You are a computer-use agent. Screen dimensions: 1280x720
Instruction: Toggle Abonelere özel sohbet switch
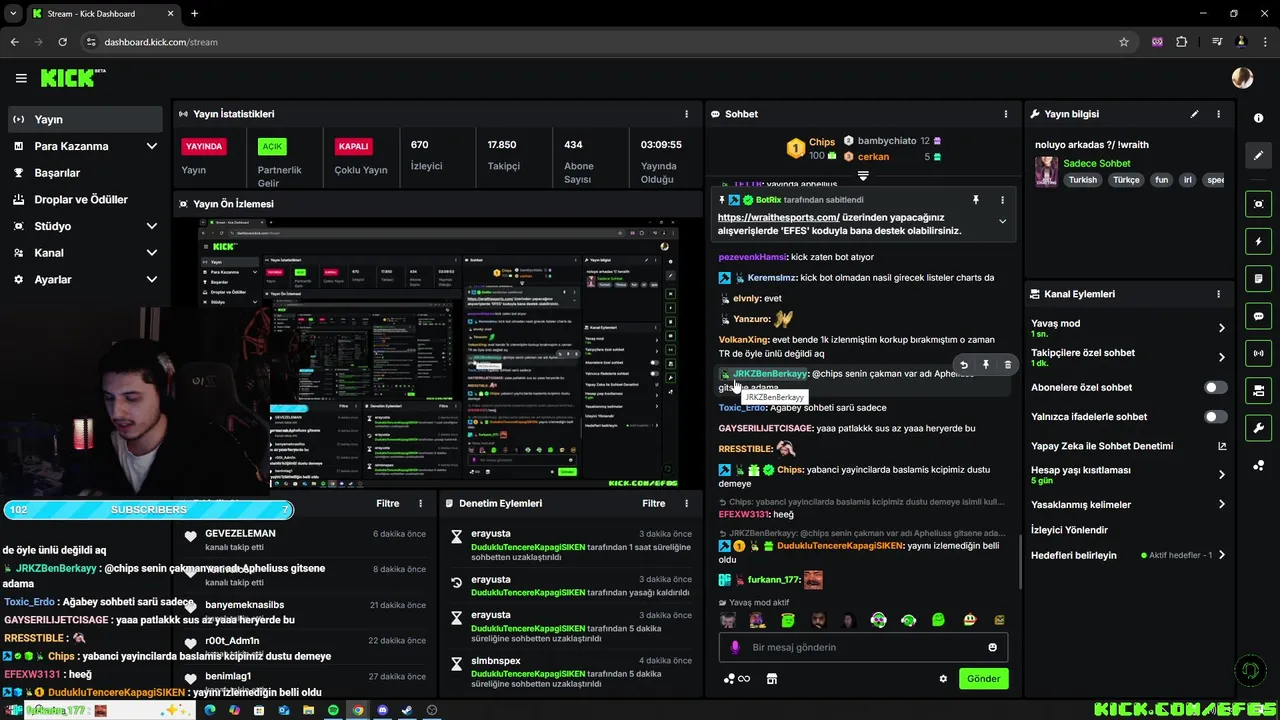click(x=1215, y=387)
